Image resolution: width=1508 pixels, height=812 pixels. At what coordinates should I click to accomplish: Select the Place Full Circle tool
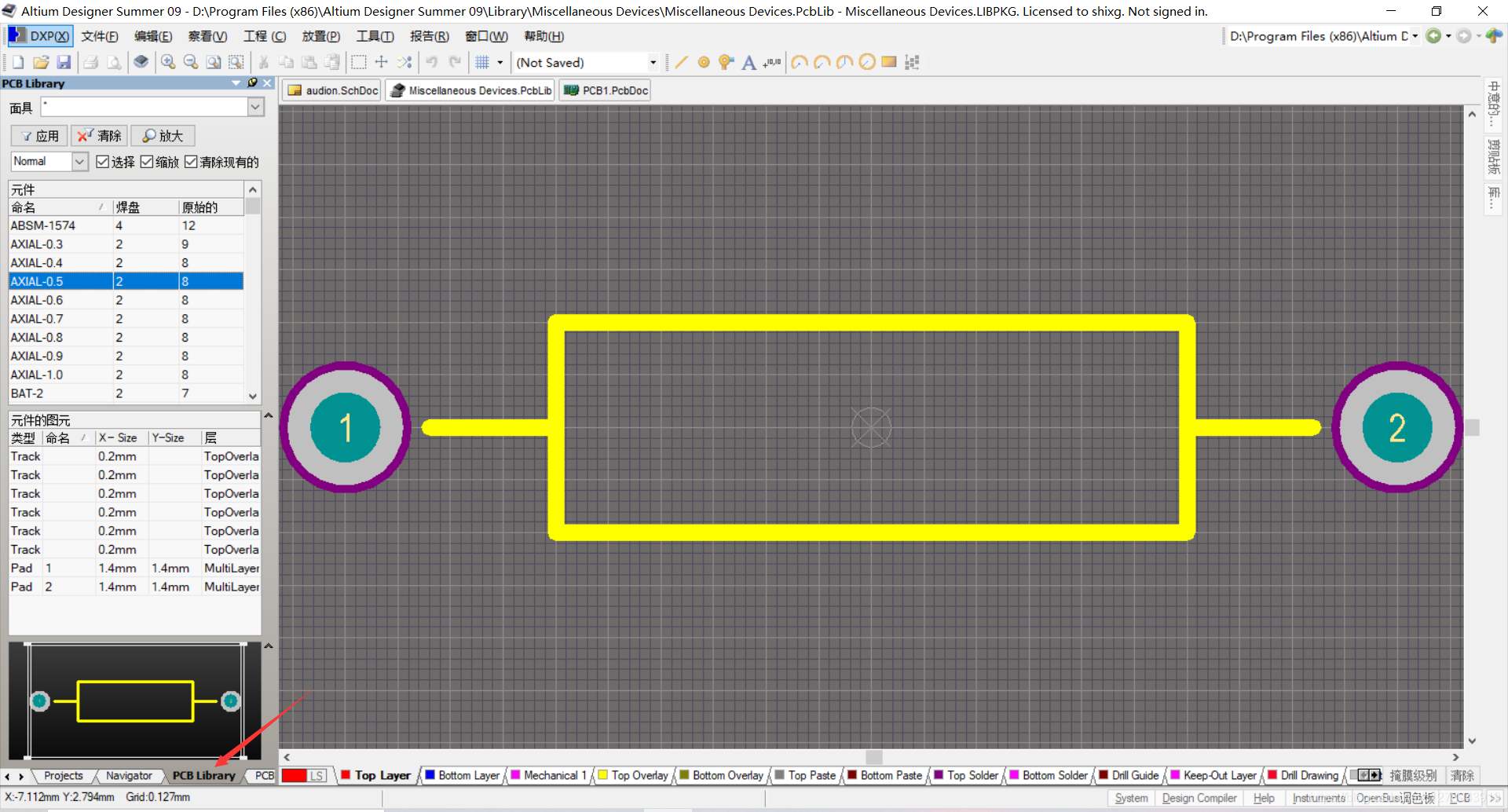click(x=867, y=62)
